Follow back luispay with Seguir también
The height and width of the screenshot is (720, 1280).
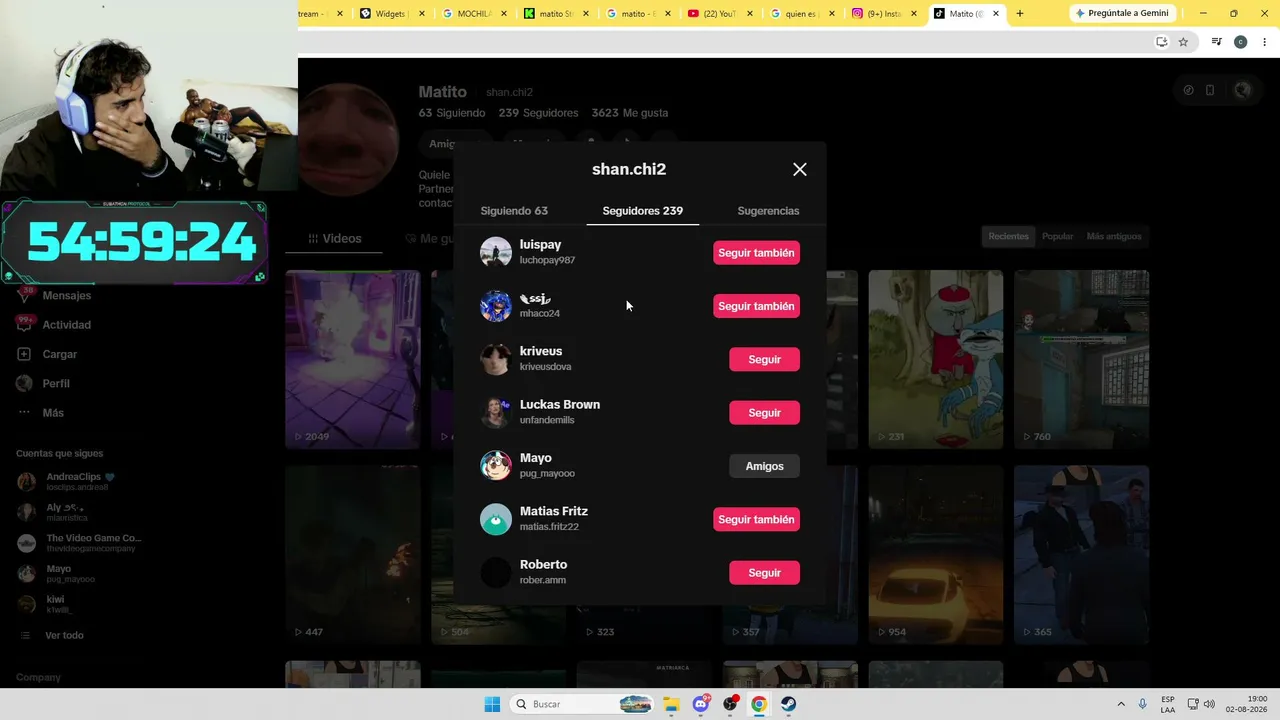[756, 253]
